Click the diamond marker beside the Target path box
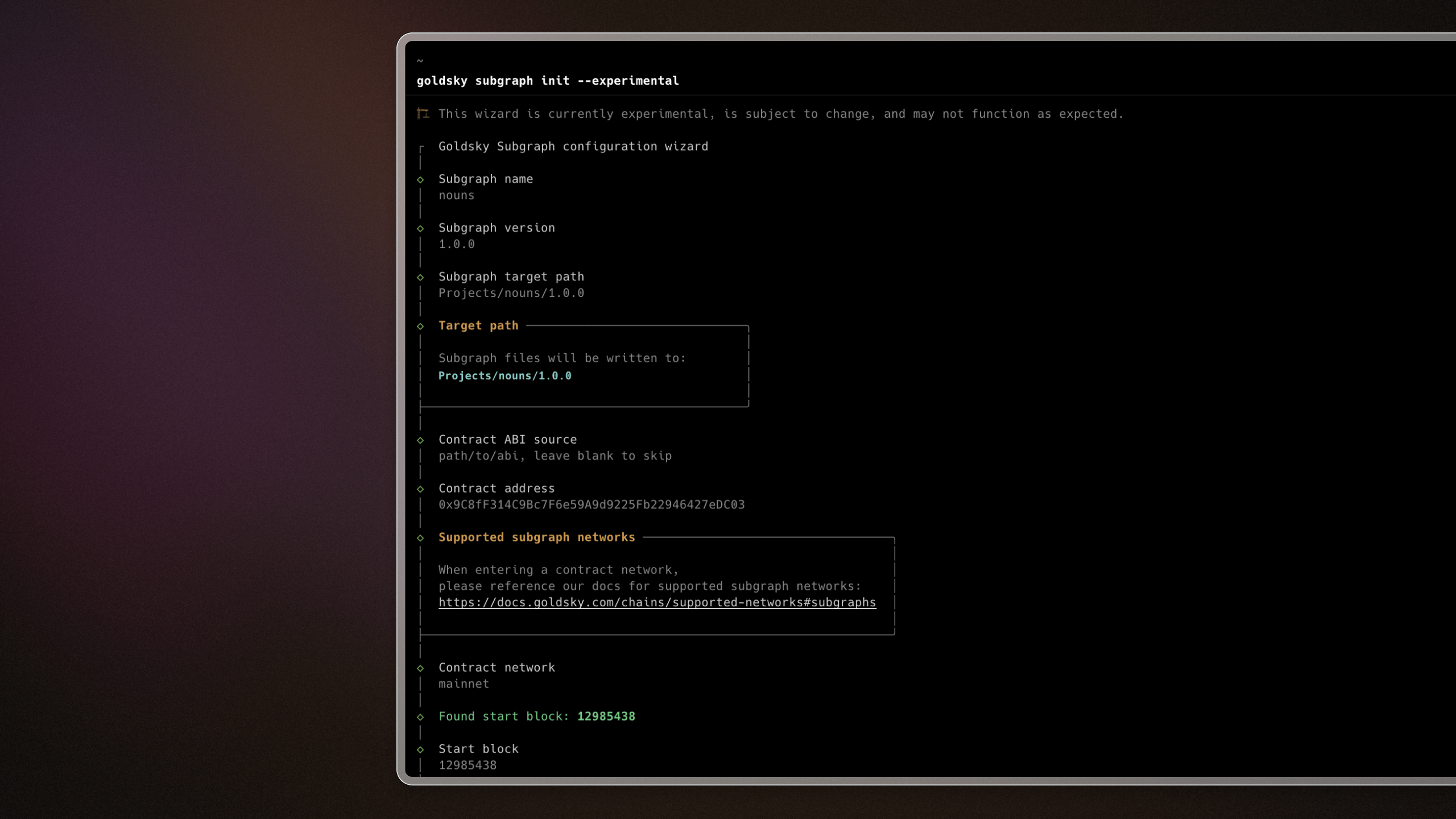1456x819 pixels. pos(420,326)
